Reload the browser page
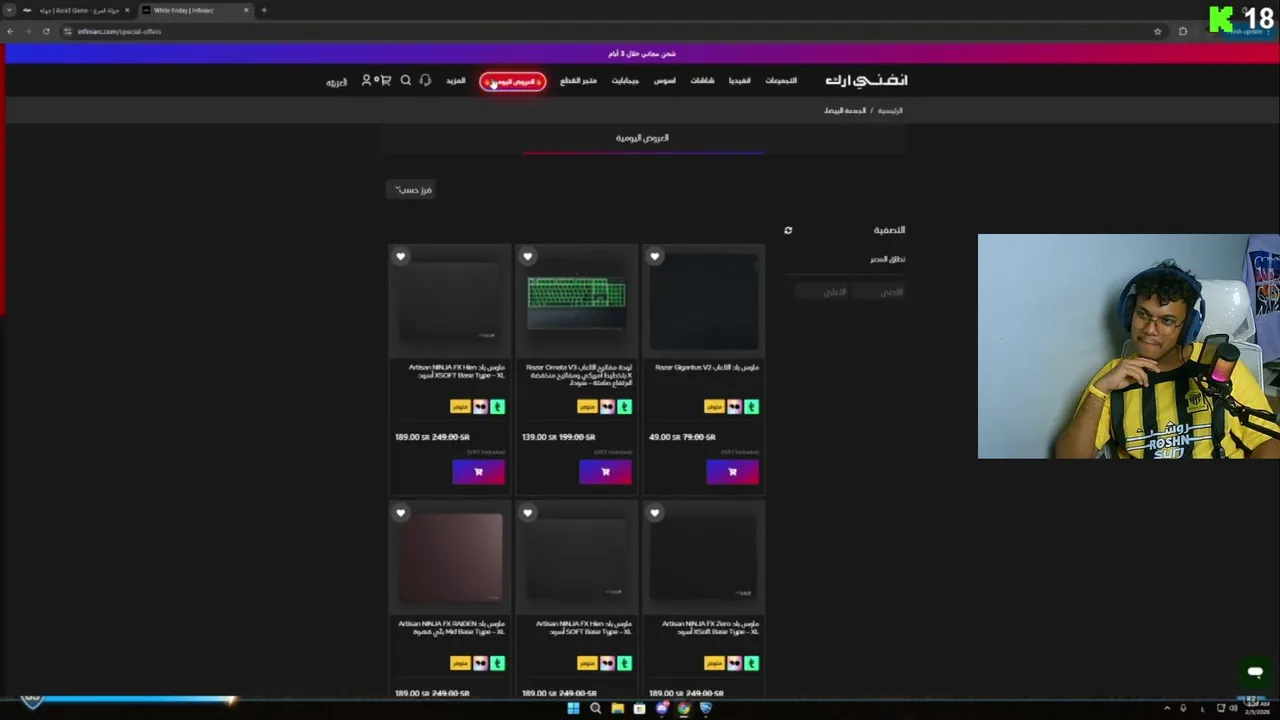1280x720 pixels. click(46, 31)
